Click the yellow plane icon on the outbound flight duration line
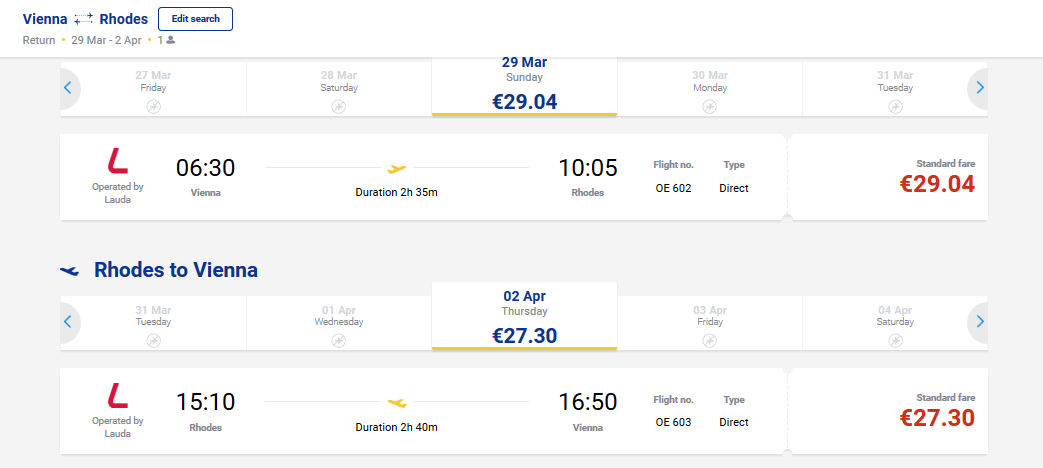Screen dimensions: 1043x468 397,168
